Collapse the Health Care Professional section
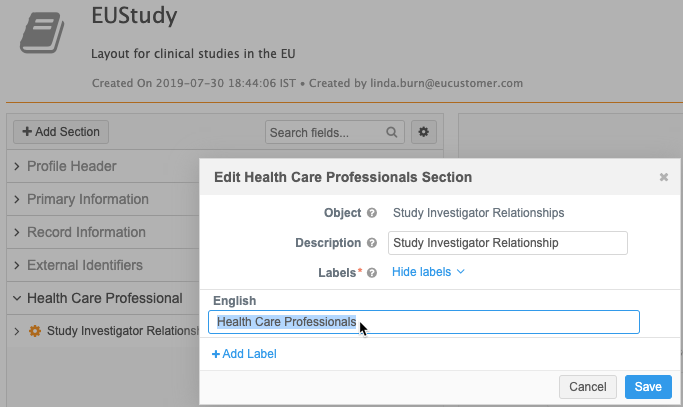The width and height of the screenshot is (683, 407). (x=17, y=298)
